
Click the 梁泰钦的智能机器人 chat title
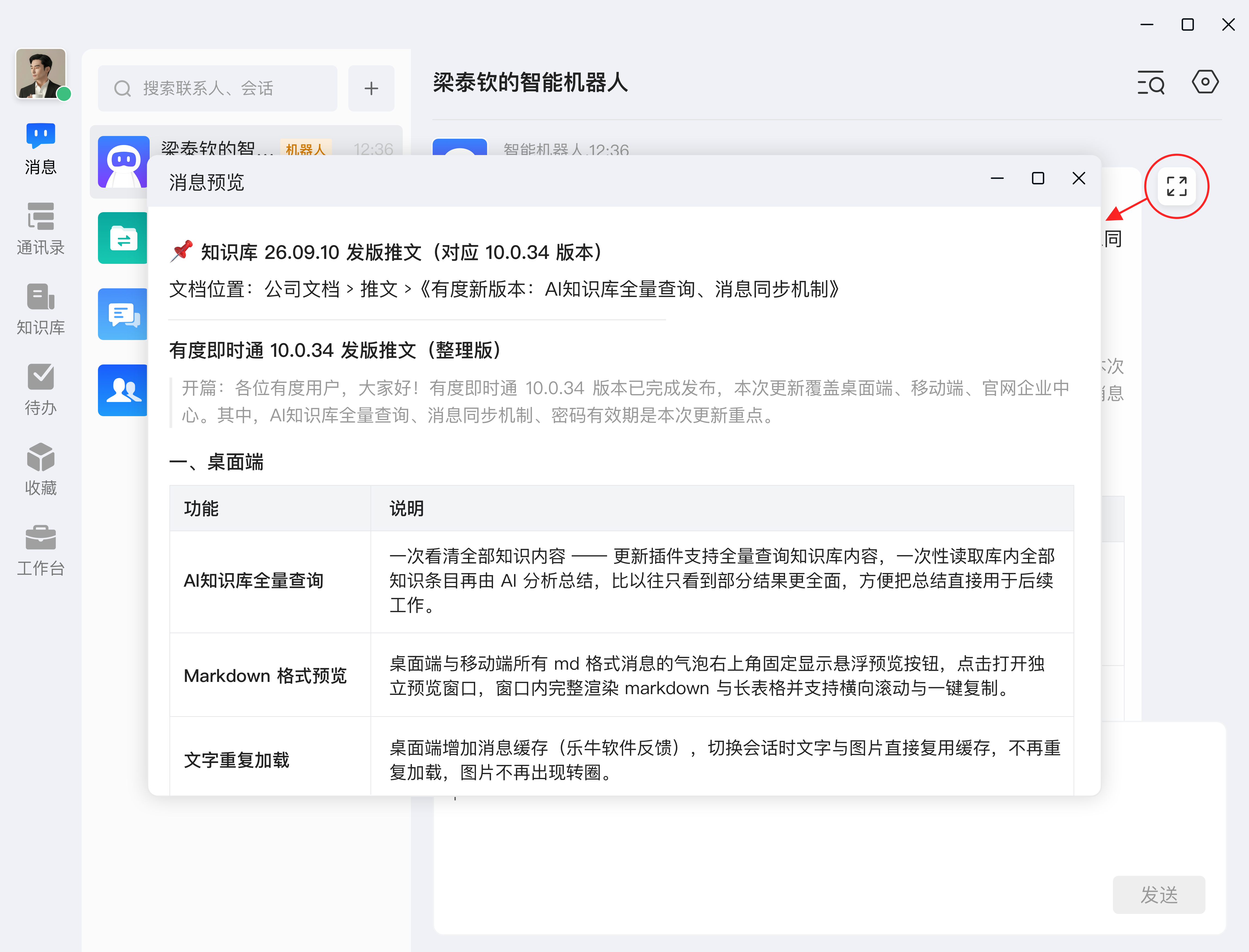click(530, 83)
